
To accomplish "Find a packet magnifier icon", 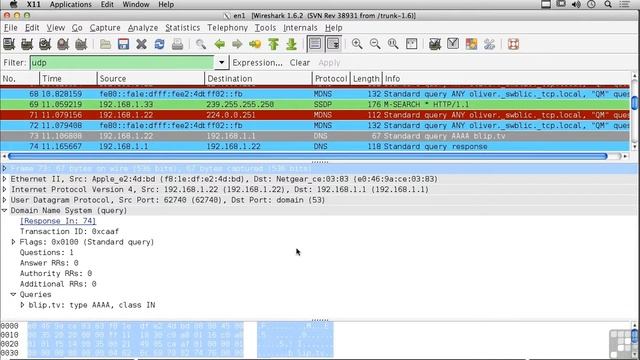I will 200,44.
